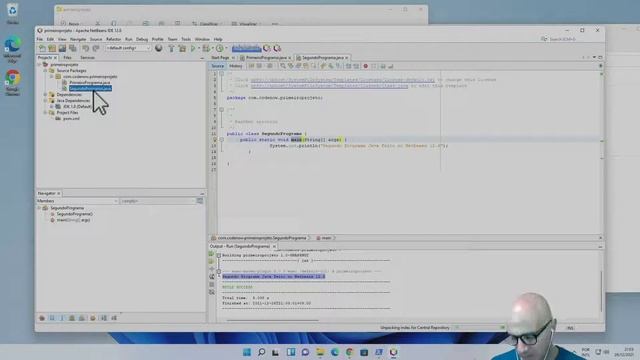Open the Tools menu

click(186, 39)
